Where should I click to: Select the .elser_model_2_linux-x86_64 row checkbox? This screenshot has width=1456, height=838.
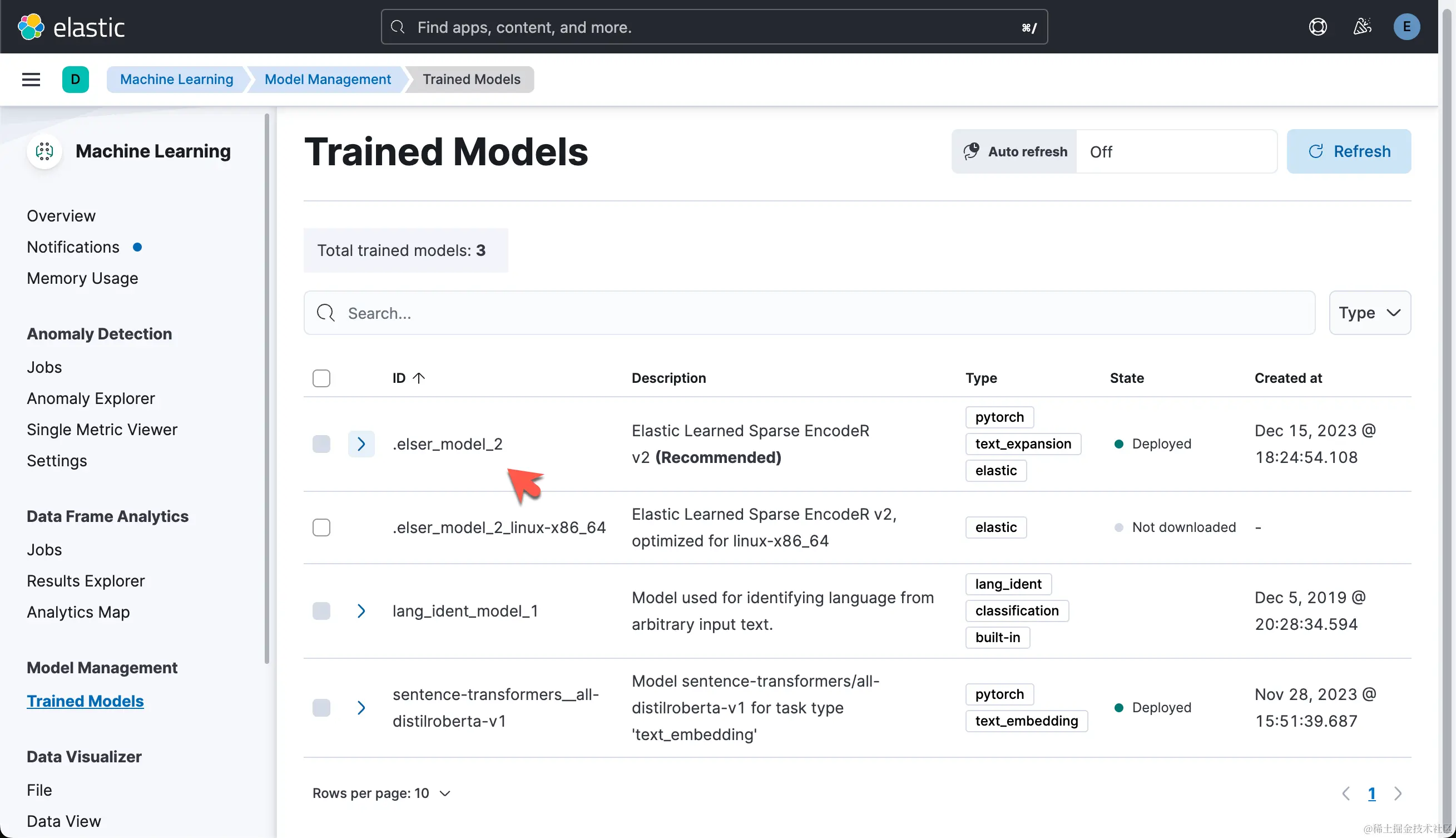click(321, 527)
